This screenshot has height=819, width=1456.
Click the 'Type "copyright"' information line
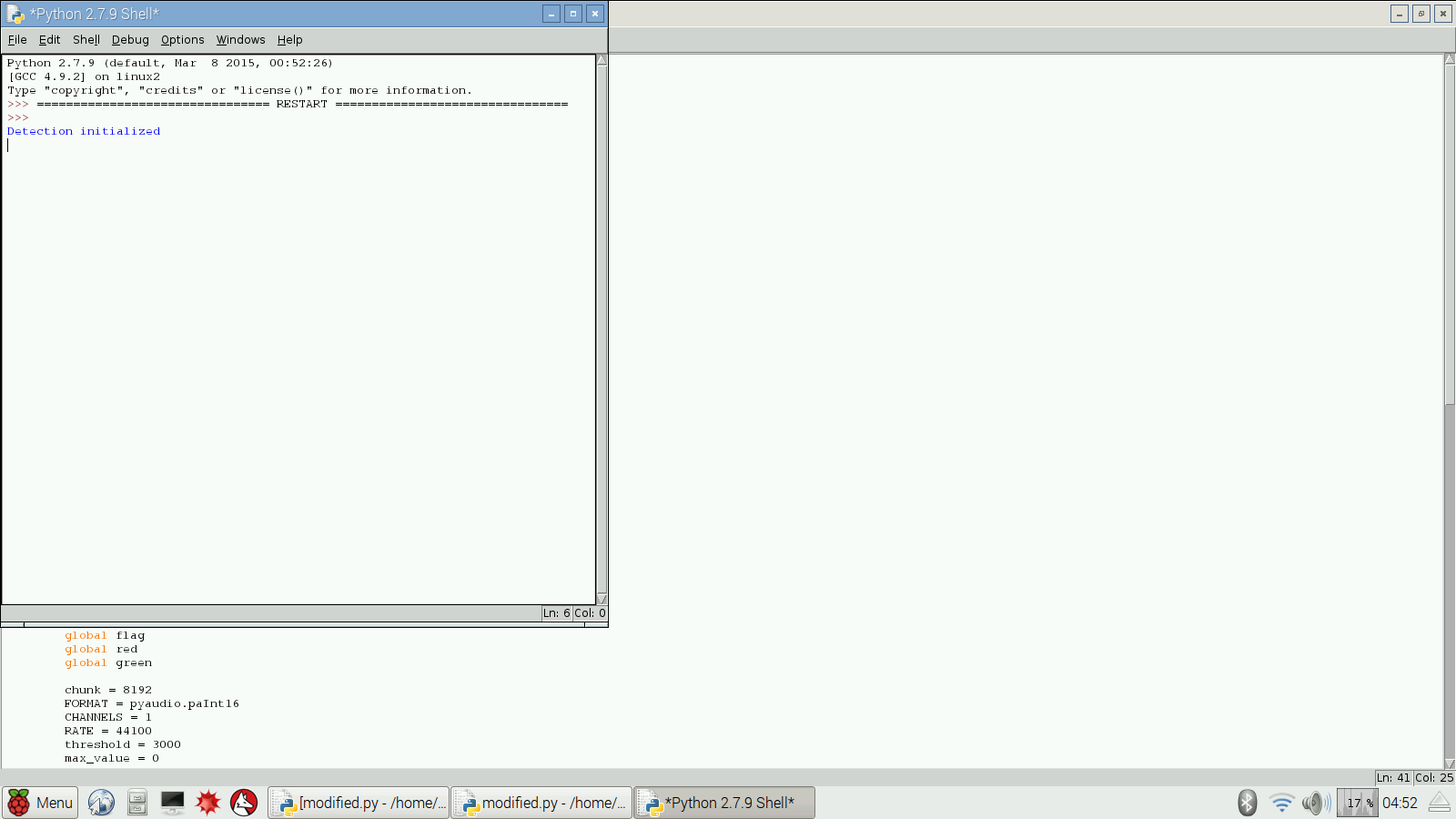coord(240,90)
